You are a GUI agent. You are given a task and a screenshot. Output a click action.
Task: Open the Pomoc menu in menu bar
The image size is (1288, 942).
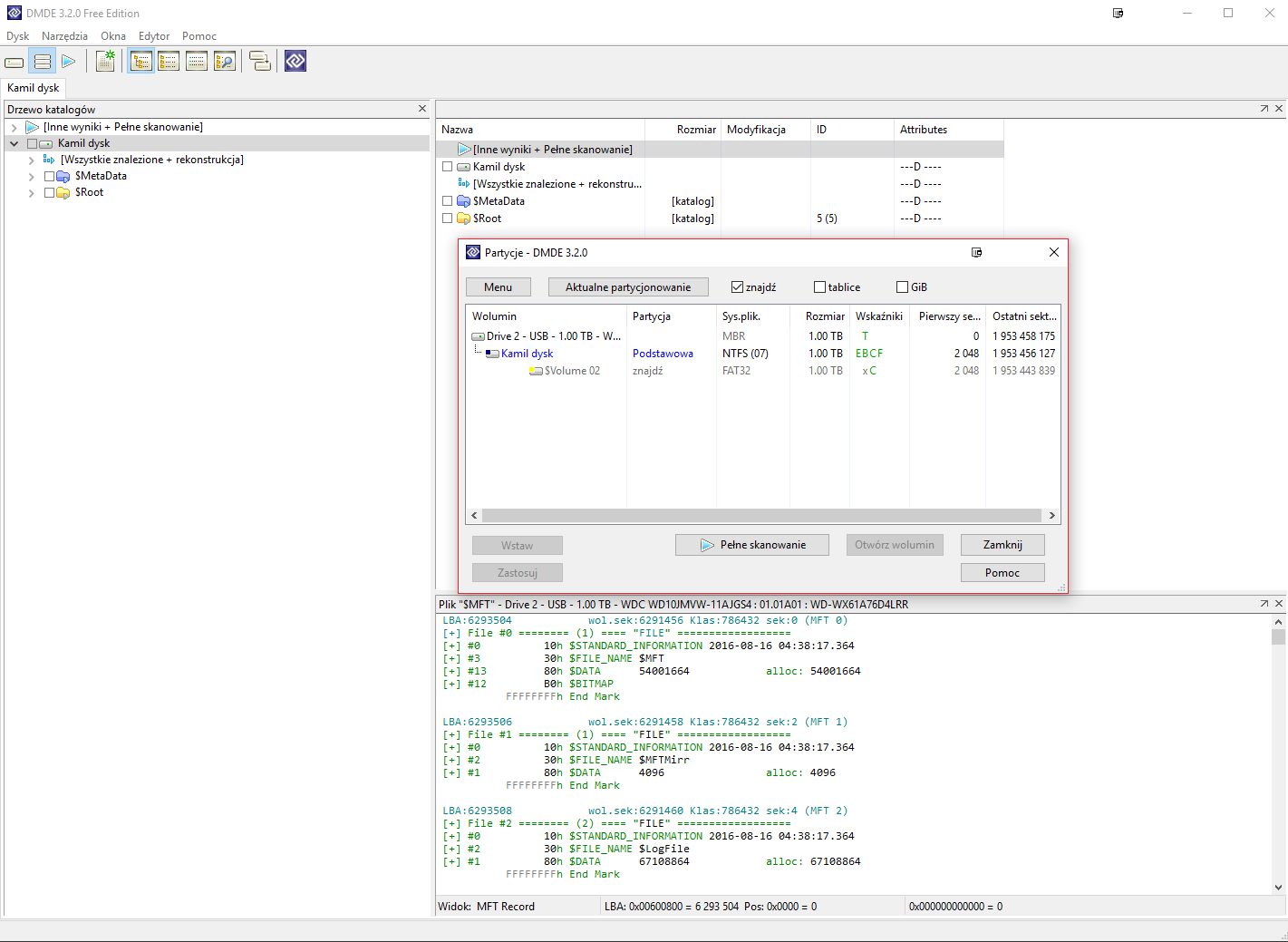click(199, 36)
